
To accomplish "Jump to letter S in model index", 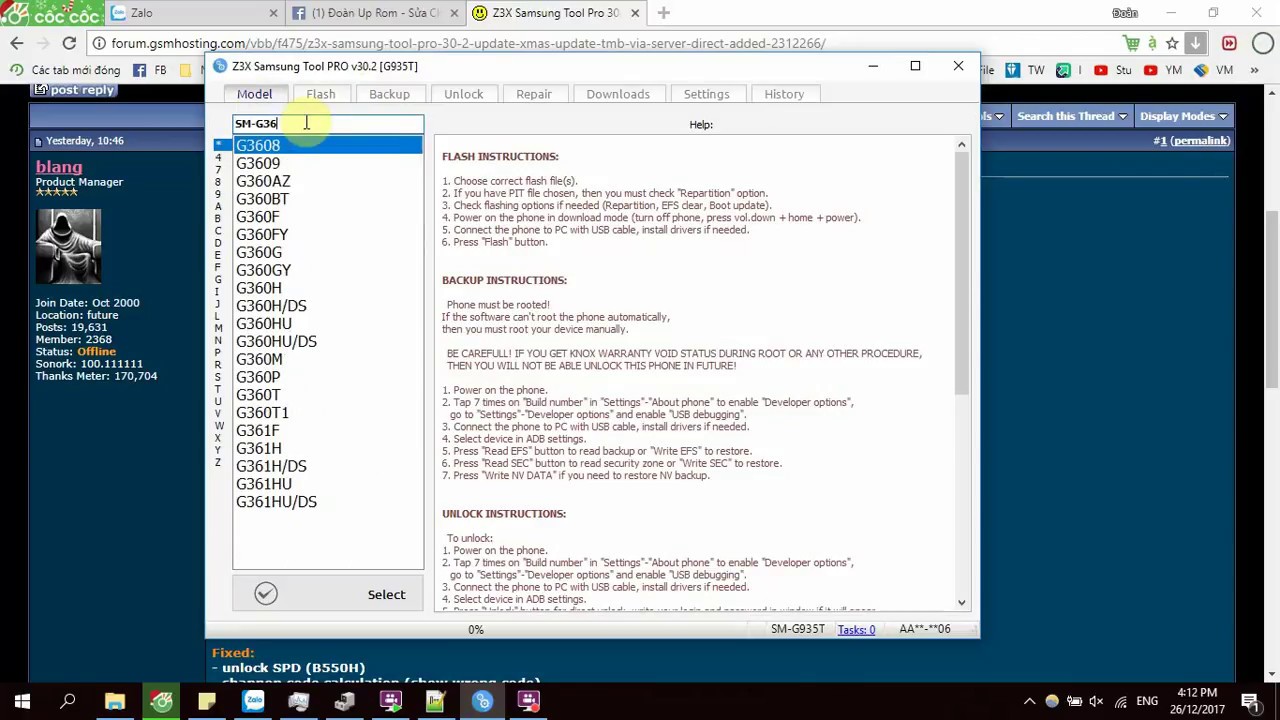I will click(x=218, y=377).
